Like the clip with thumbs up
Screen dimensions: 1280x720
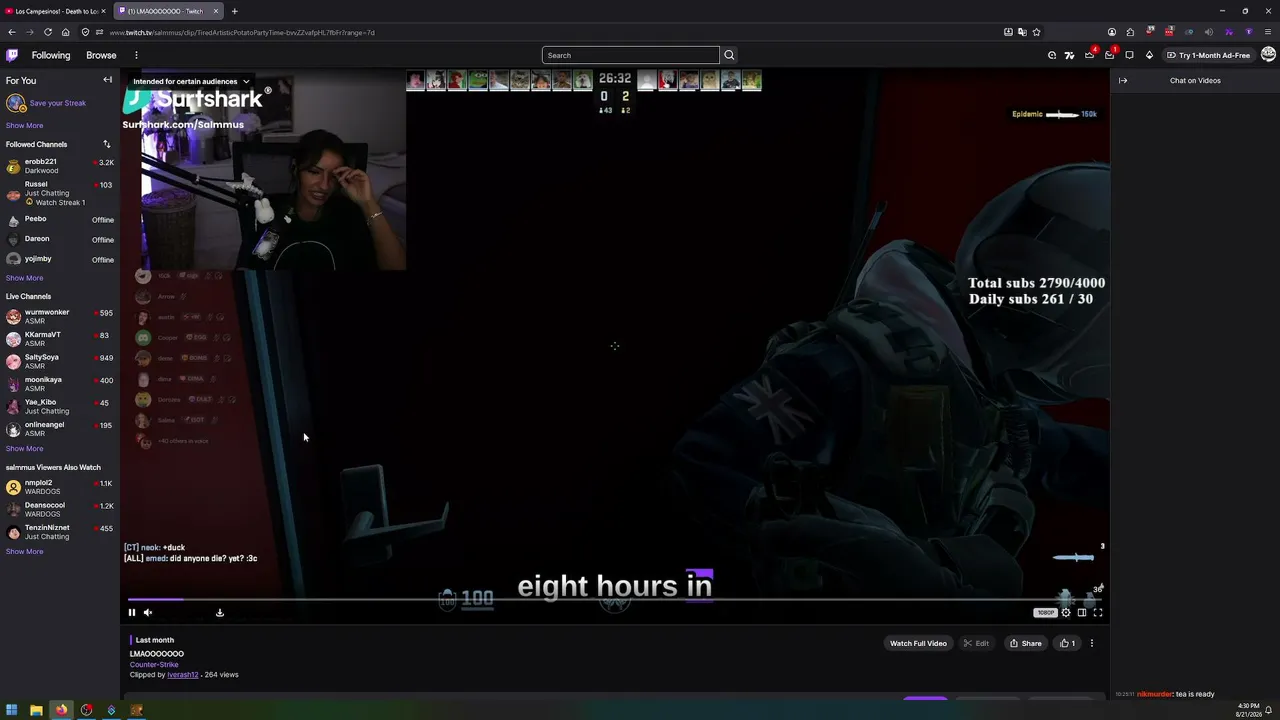[x=1067, y=643]
